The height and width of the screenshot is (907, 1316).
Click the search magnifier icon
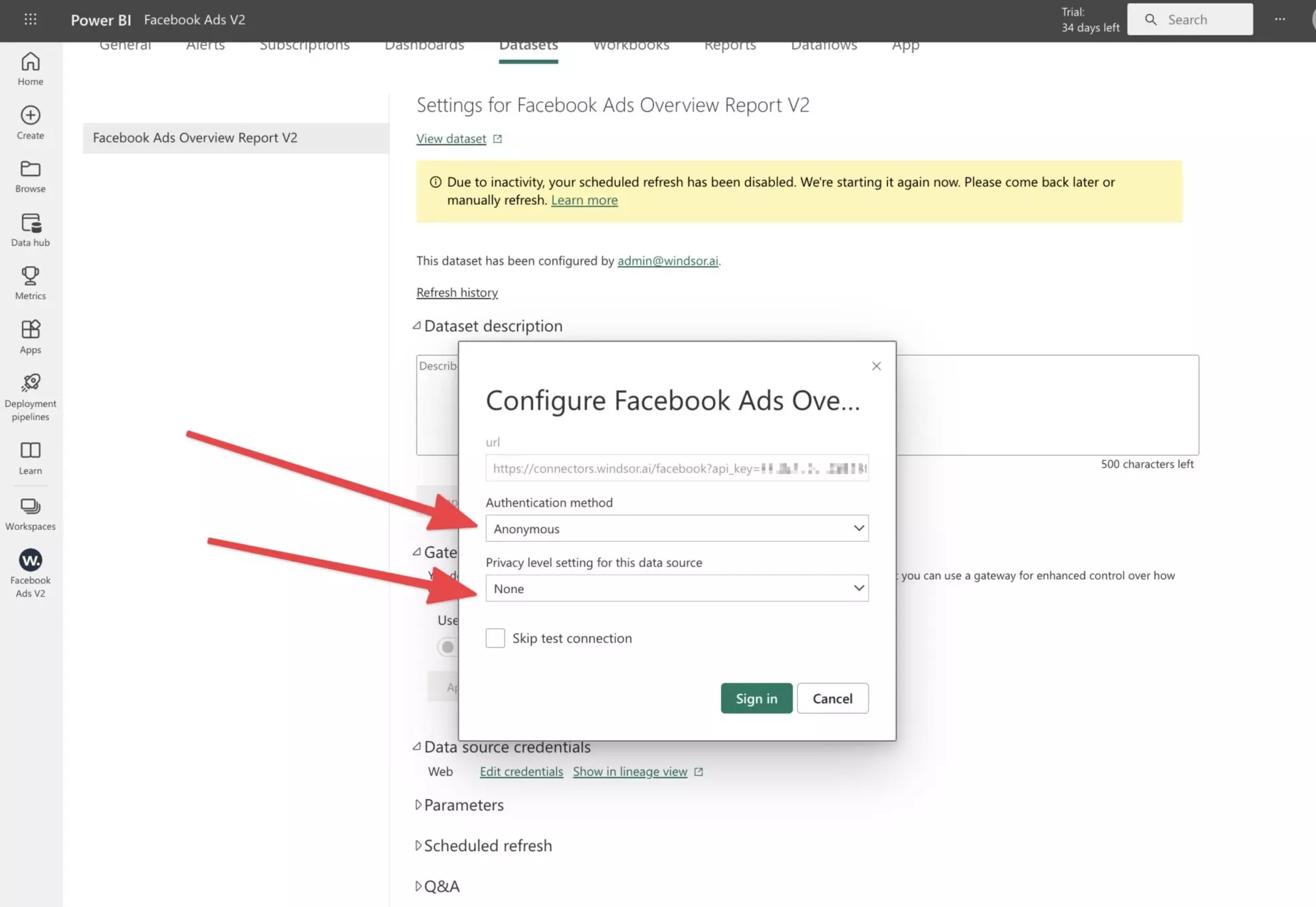(x=1151, y=19)
